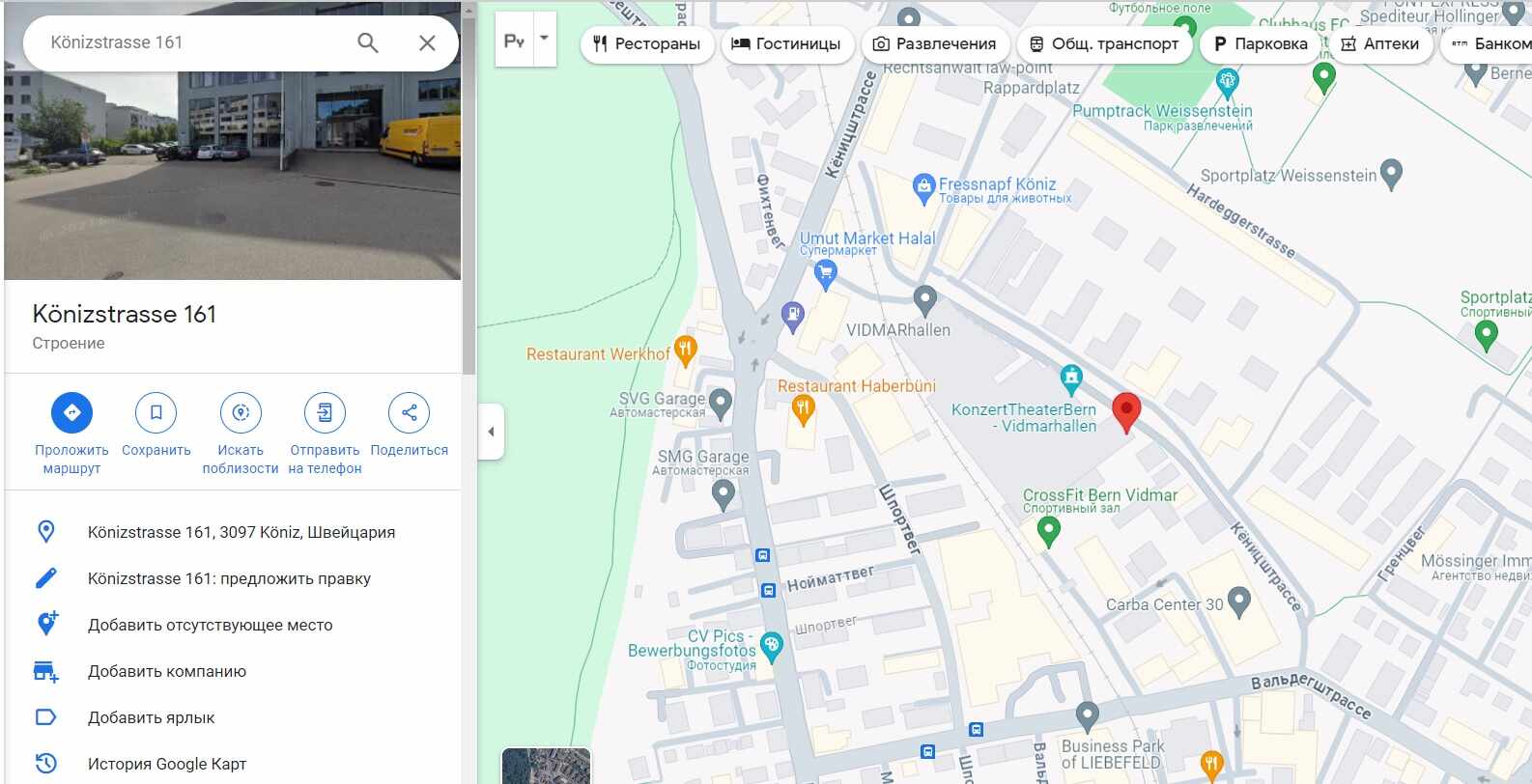1532x784 pixels.
Task: Click the purple gas station pin
Action: (x=792, y=316)
